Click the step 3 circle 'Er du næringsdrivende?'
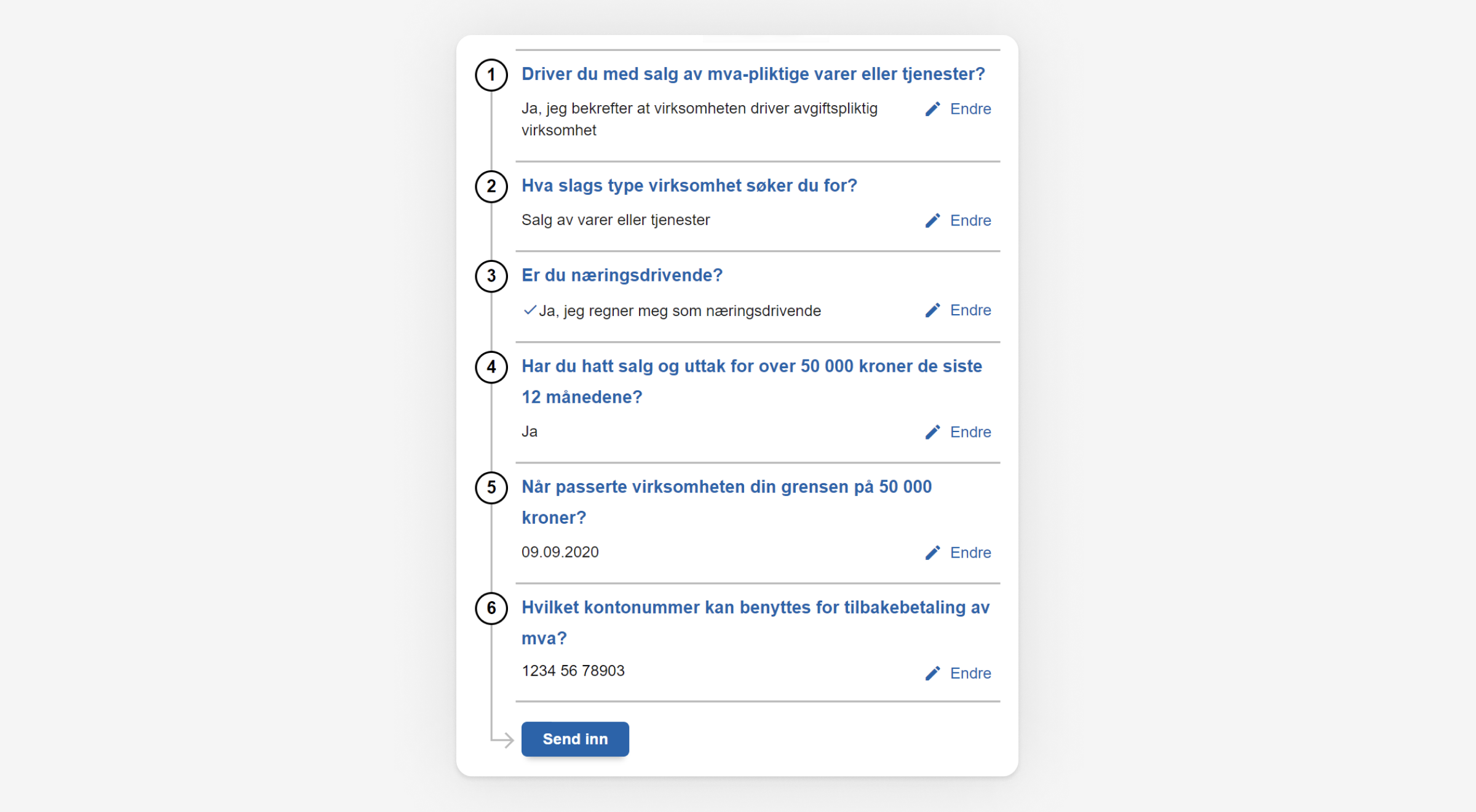 (491, 276)
